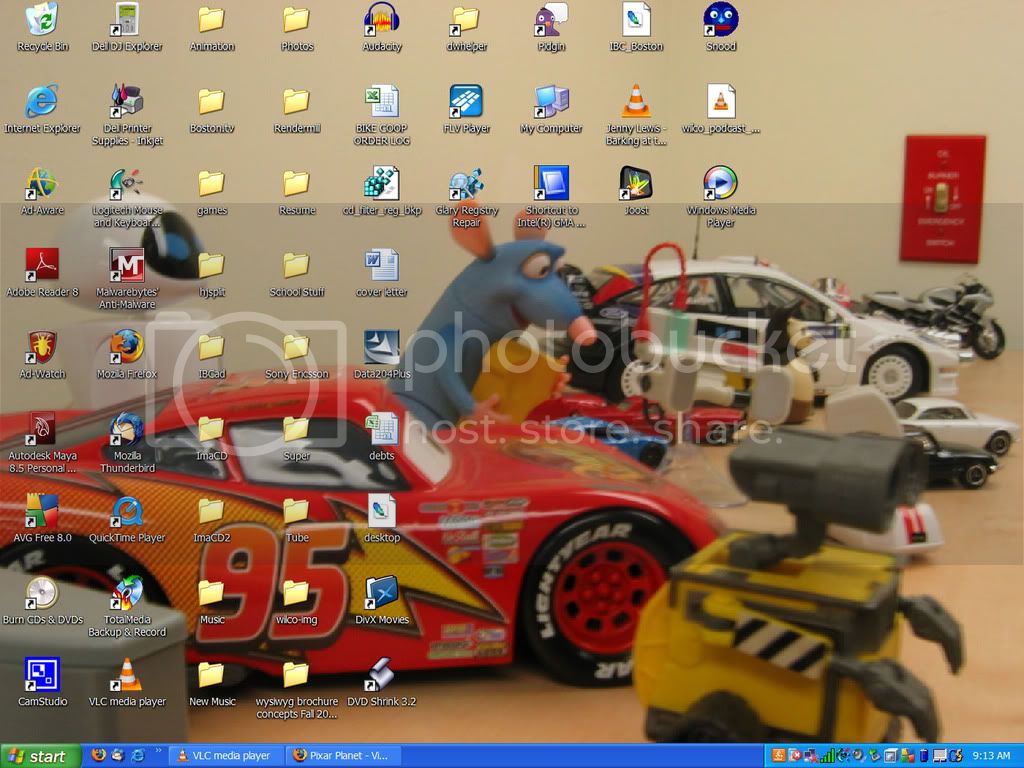The image size is (1024, 768).
Task: Expand the Quick Launch overflow chevron
Action: click(159, 750)
